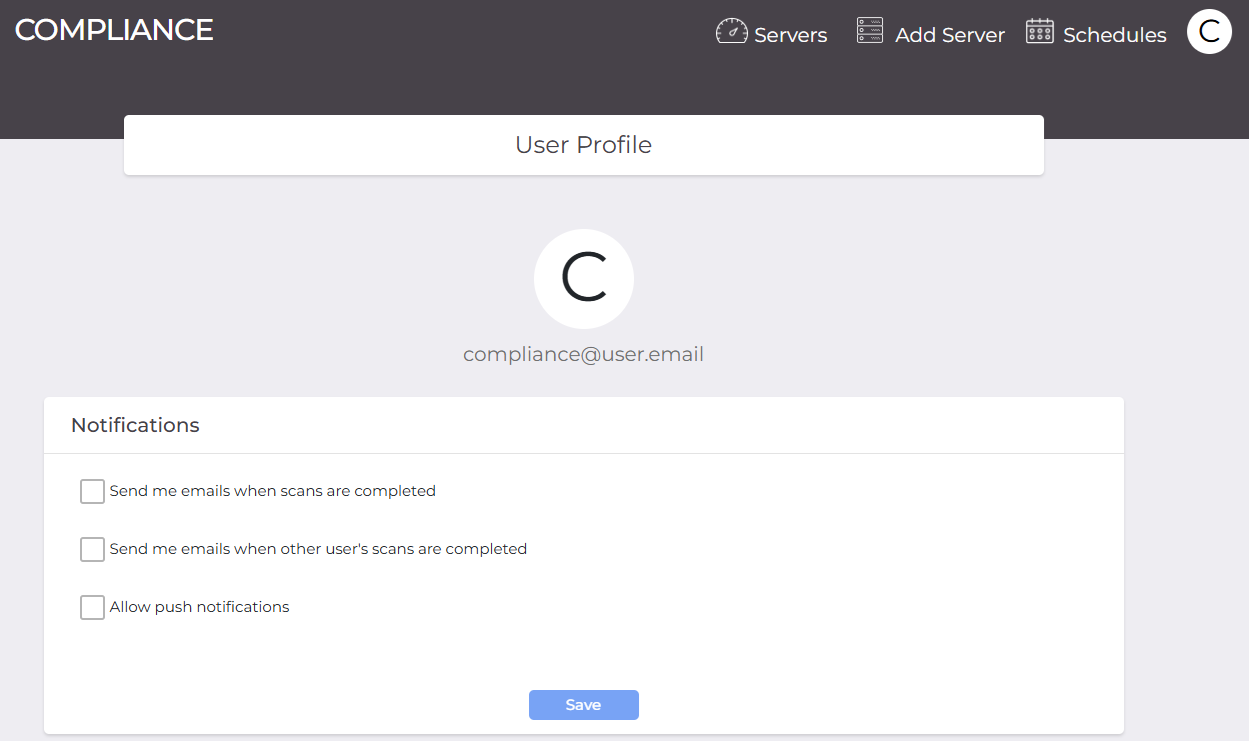Click the User Profile title
The width and height of the screenshot is (1249, 741).
click(x=583, y=145)
